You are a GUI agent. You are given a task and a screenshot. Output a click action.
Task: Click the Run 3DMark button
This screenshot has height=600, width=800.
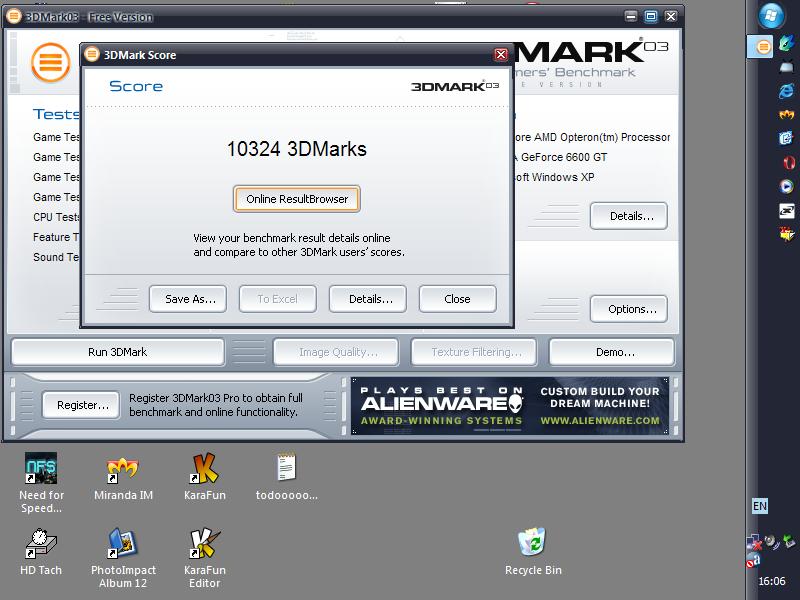(x=118, y=352)
